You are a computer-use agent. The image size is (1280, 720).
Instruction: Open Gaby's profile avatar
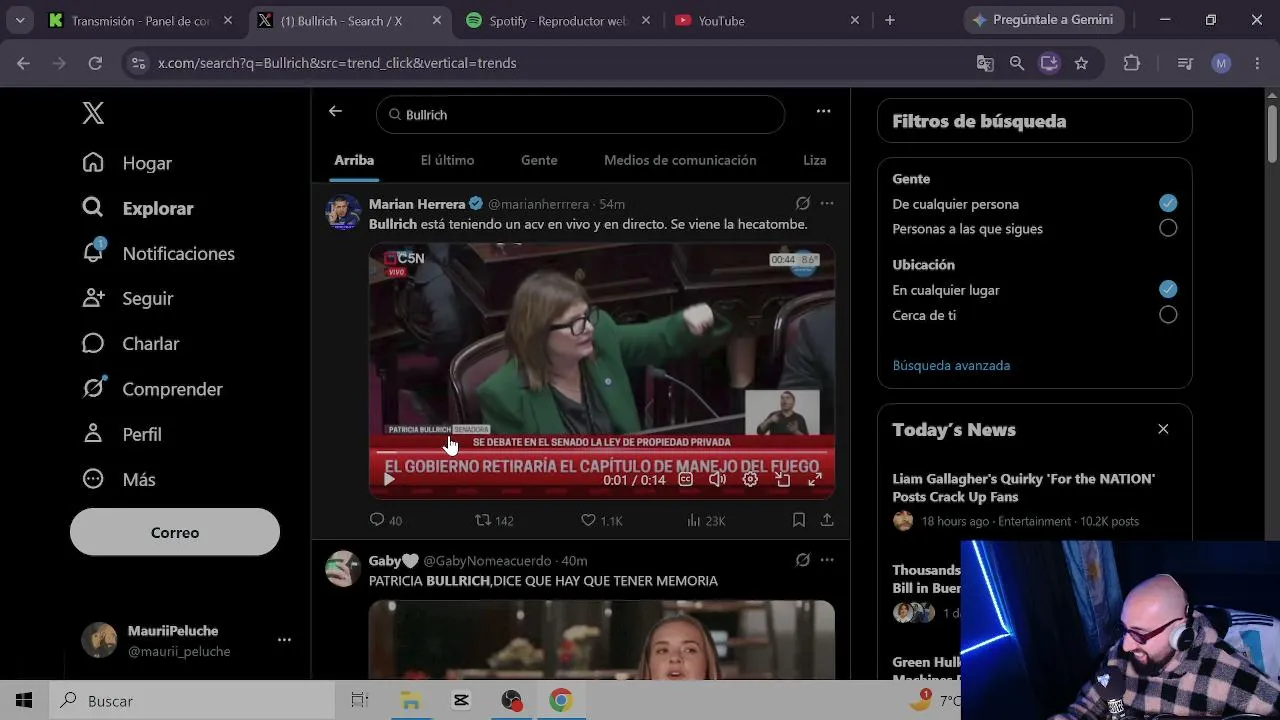(x=343, y=568)
